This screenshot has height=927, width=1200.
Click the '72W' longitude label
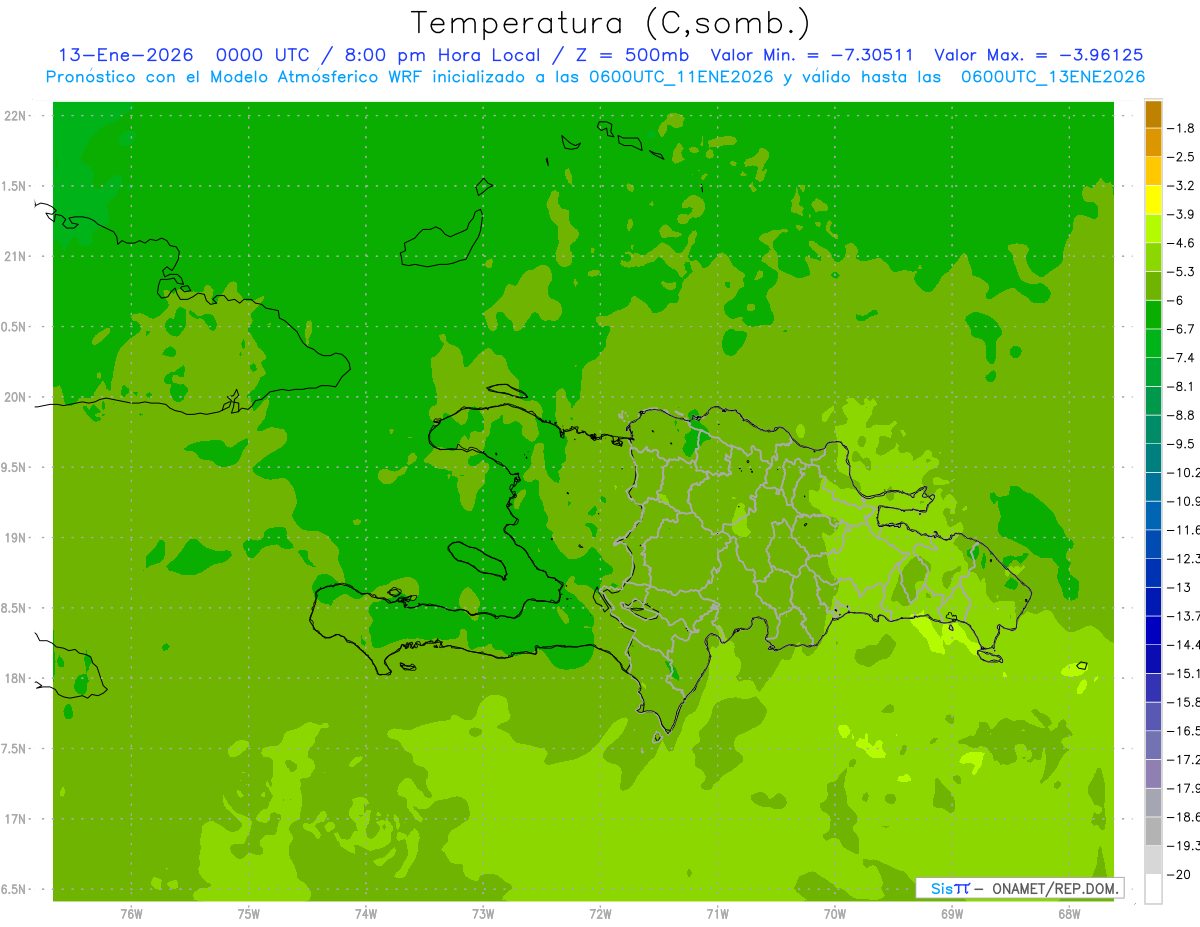[x=601, y=914]
